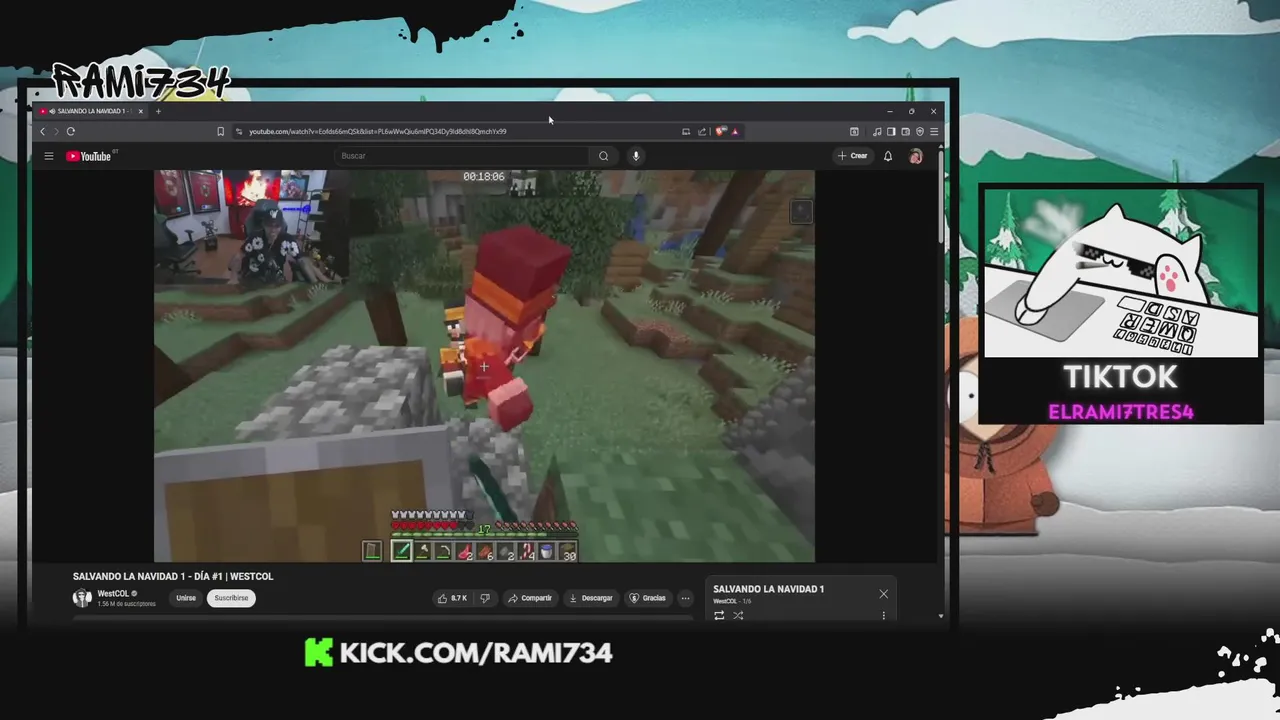The width and height of the screenshot is (1280, 720).
Task: Open the browser sidebar panel icon
Action: click(x=891, y=131)
